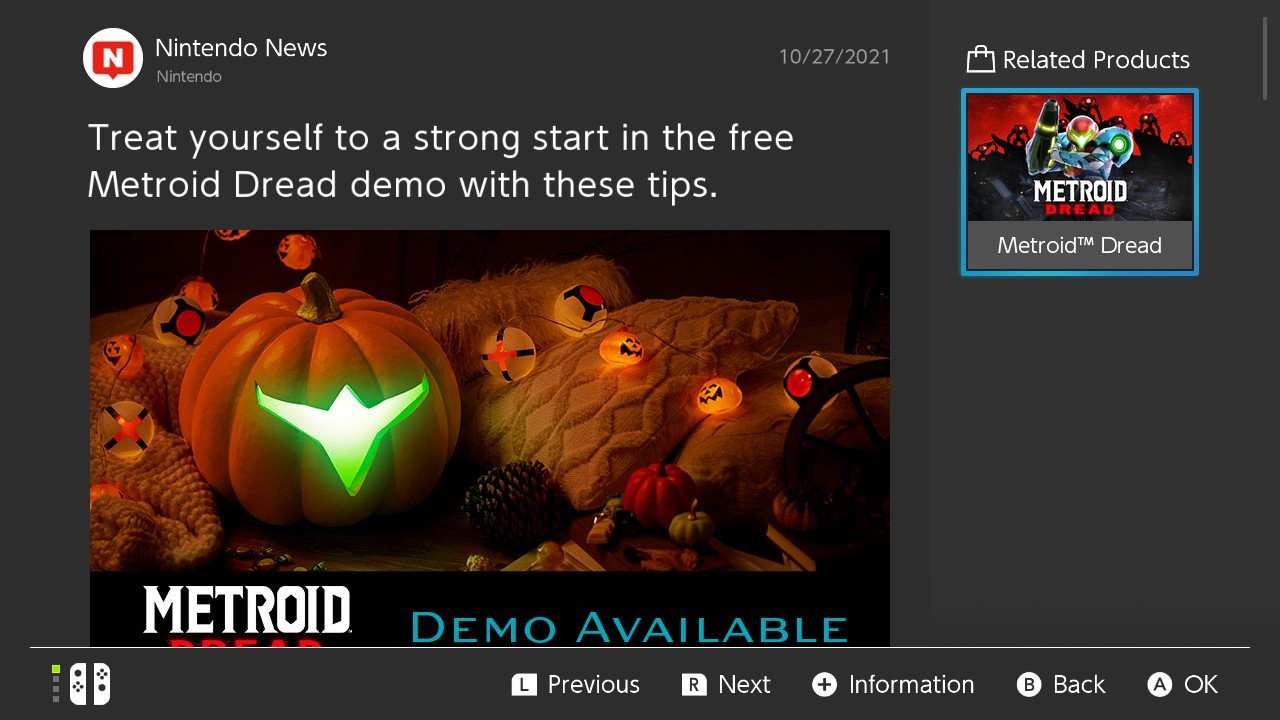Open the article Information option
The image size is (1280, 720).
tap(911, 685)
